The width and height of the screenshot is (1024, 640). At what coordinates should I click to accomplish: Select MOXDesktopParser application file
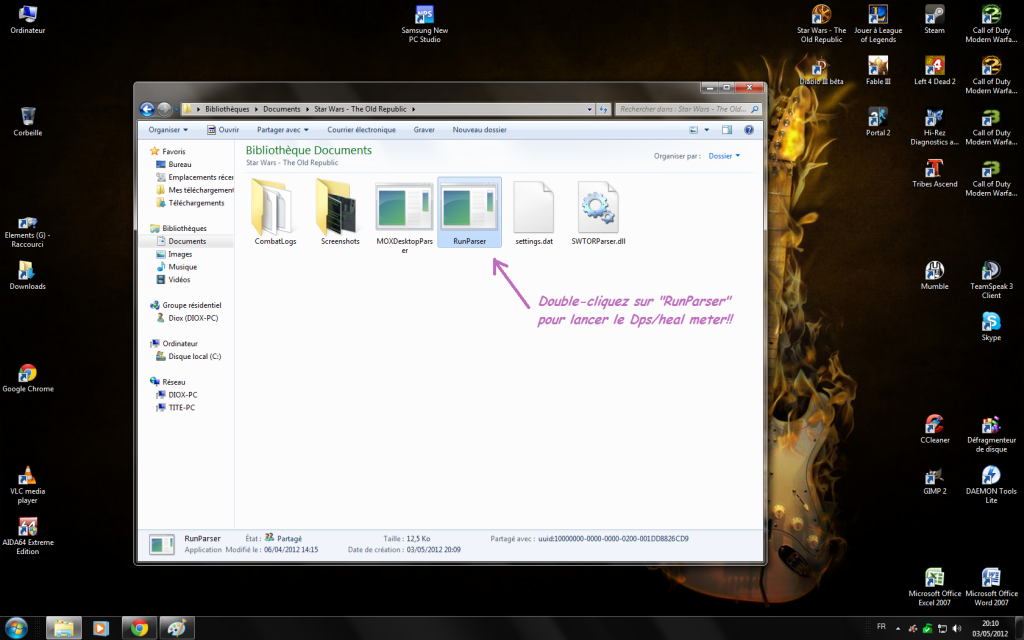pyautogui.click(x=404, y=217)
